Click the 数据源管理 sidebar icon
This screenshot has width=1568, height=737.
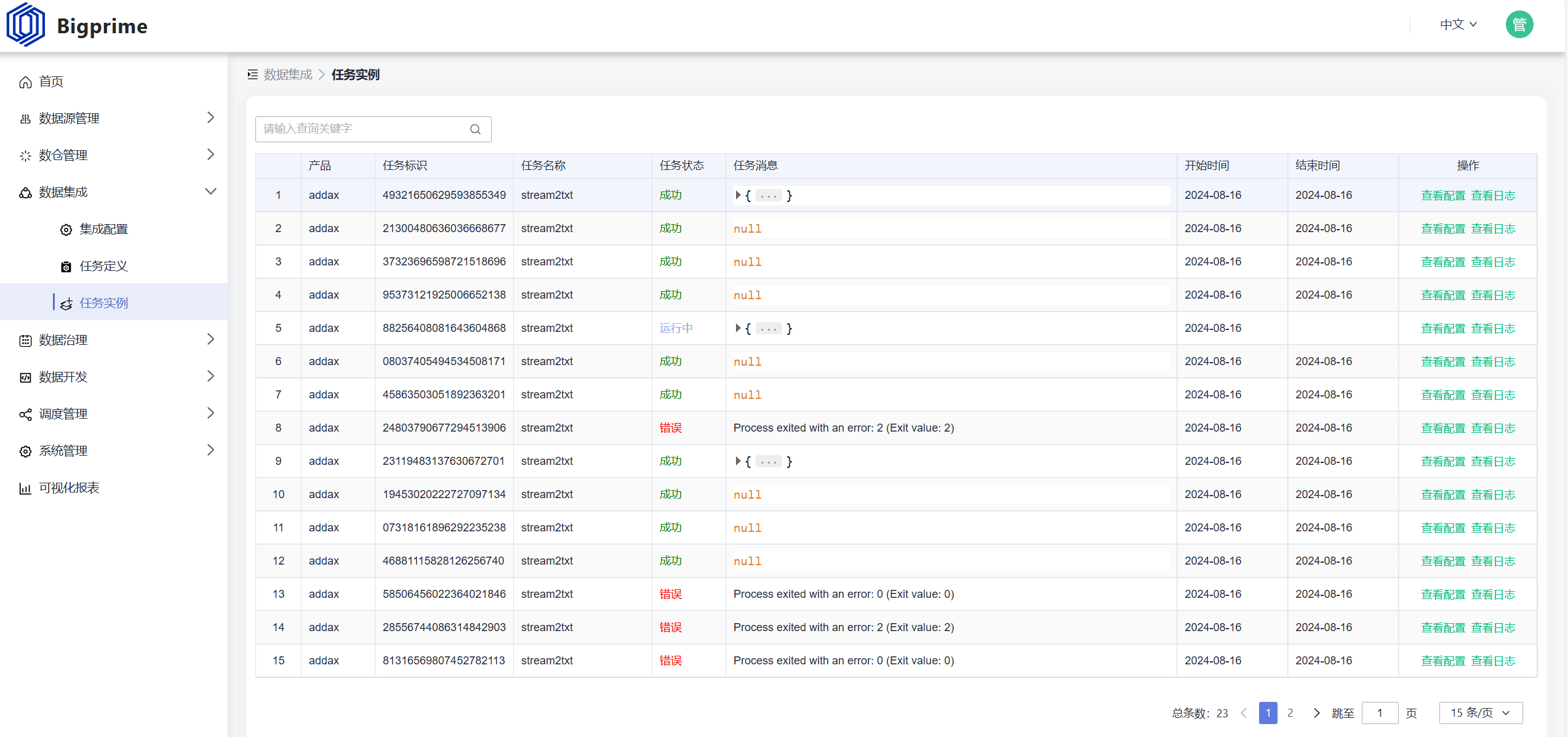(25, 119)
